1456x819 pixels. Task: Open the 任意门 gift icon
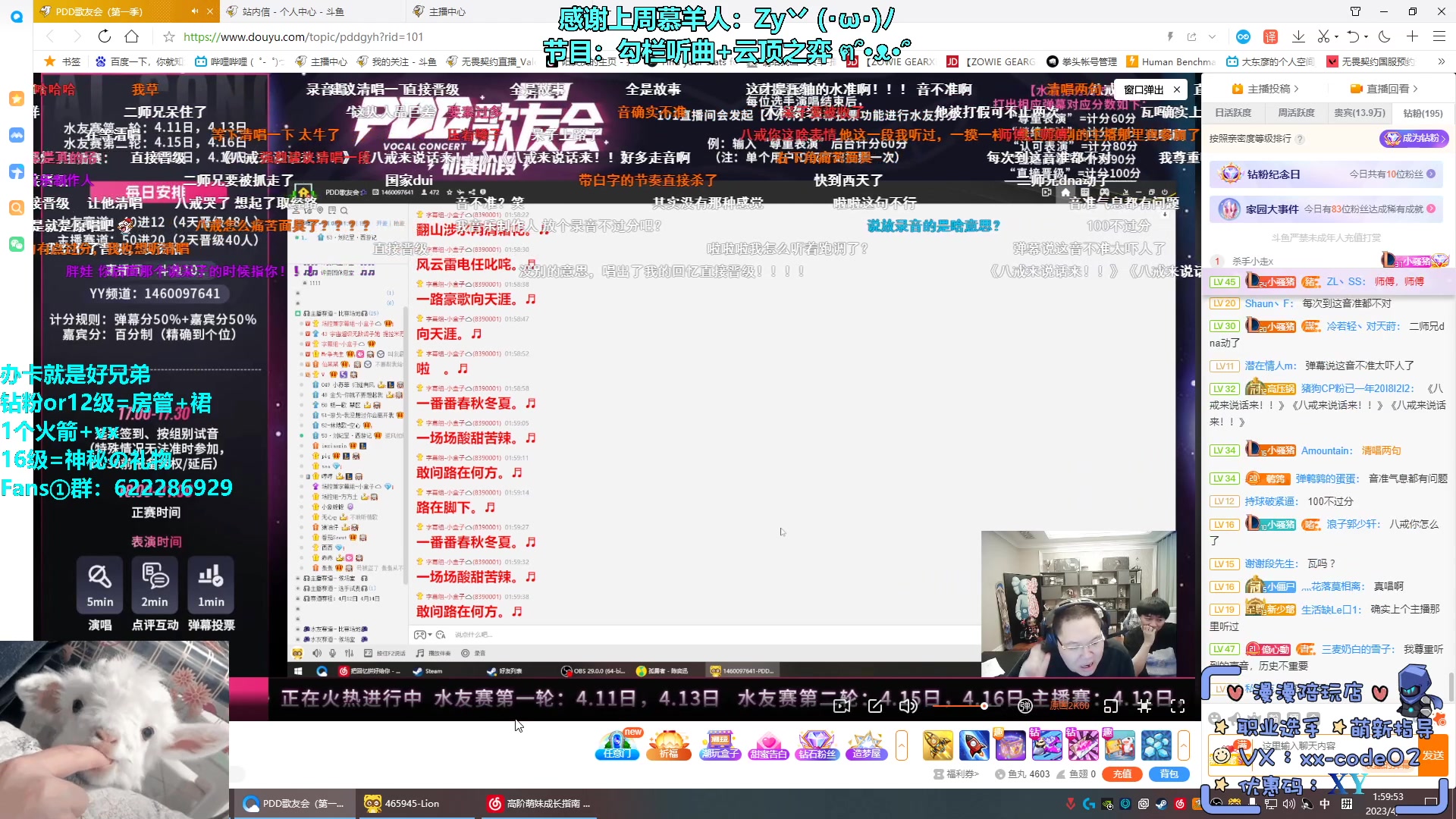pos(617,744)
